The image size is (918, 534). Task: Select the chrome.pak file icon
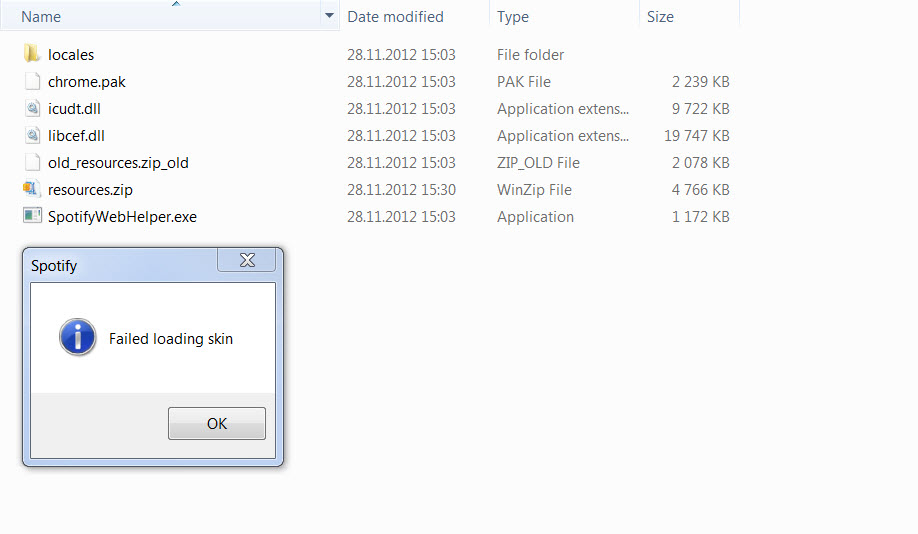pyautogui.click(x=31, y=82)
